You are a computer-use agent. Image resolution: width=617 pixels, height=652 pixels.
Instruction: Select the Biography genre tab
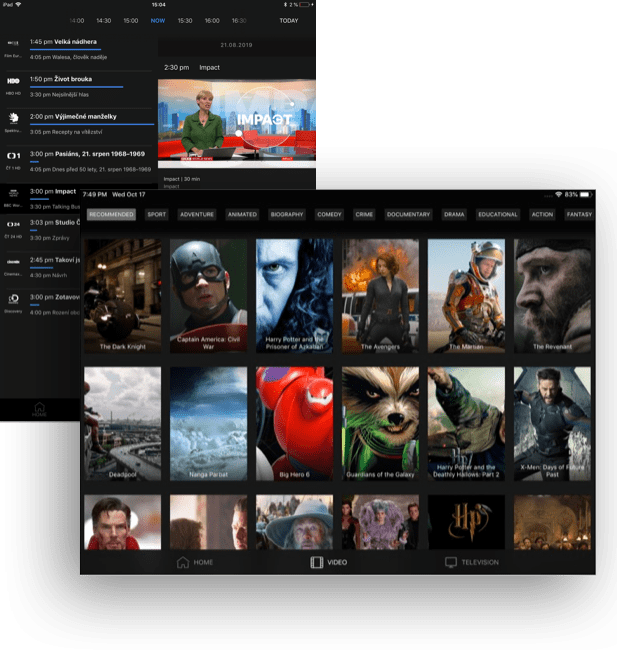[x=286, y=215]
